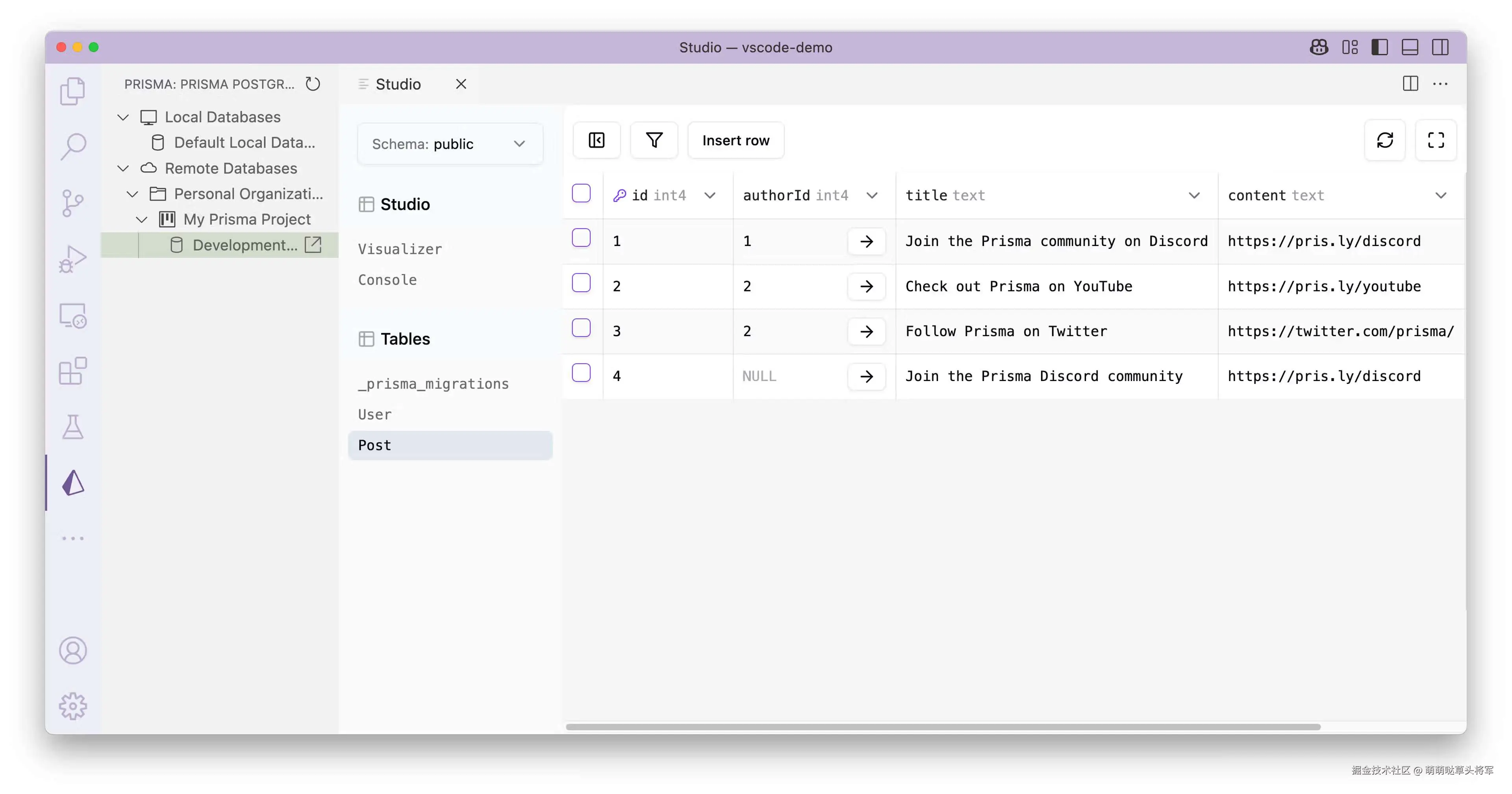Collapse the Remote Databases tree node
1512x794 pixels.
[x=123, y=168]
